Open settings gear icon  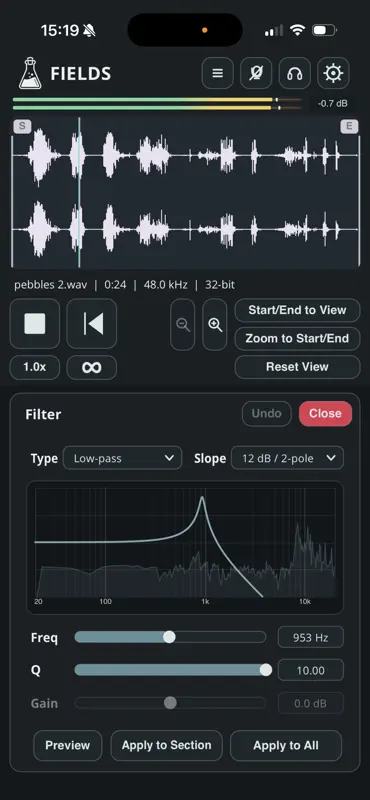pyautogui.click(x=333, y=73)
